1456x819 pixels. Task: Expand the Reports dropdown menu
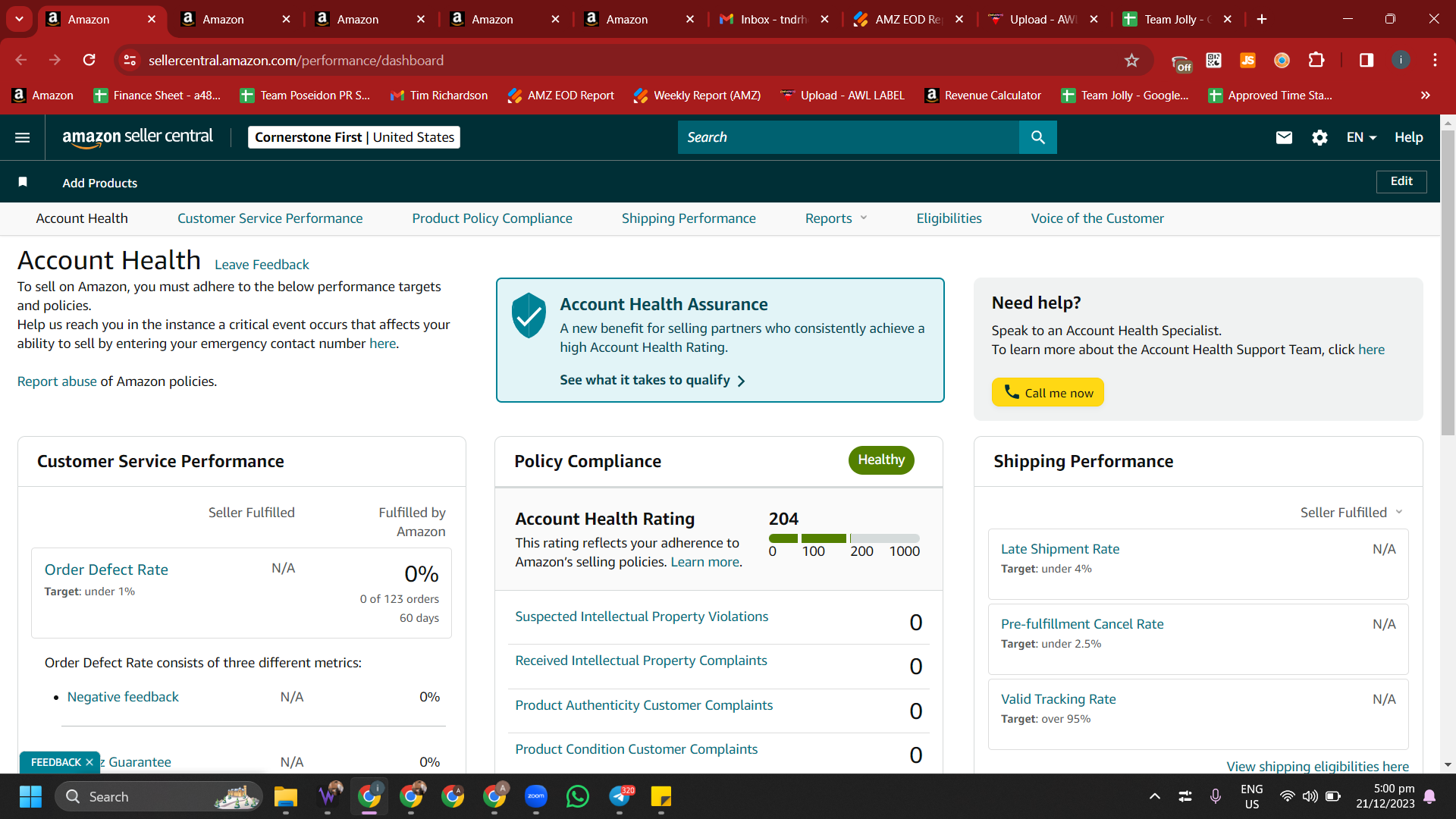click(836, 218)
